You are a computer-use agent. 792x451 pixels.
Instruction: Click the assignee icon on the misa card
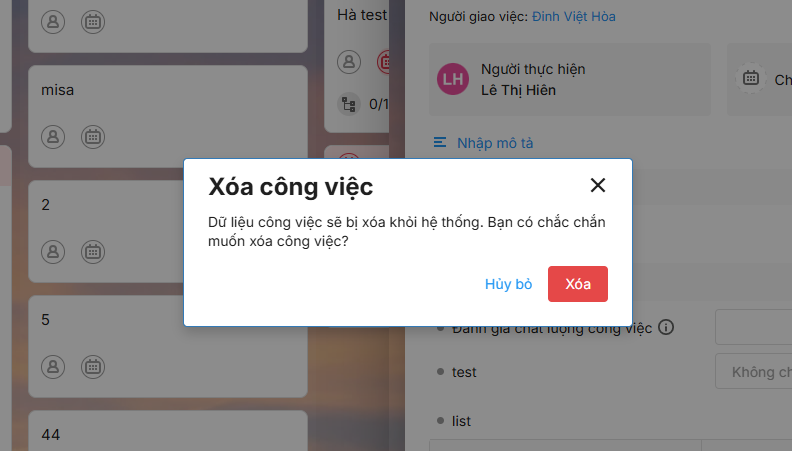[53, 136]
